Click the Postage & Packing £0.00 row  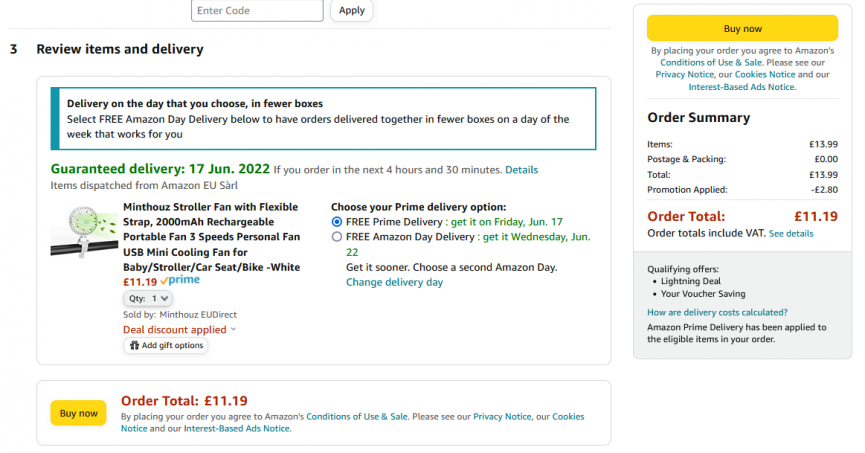(x=742, y=159)
